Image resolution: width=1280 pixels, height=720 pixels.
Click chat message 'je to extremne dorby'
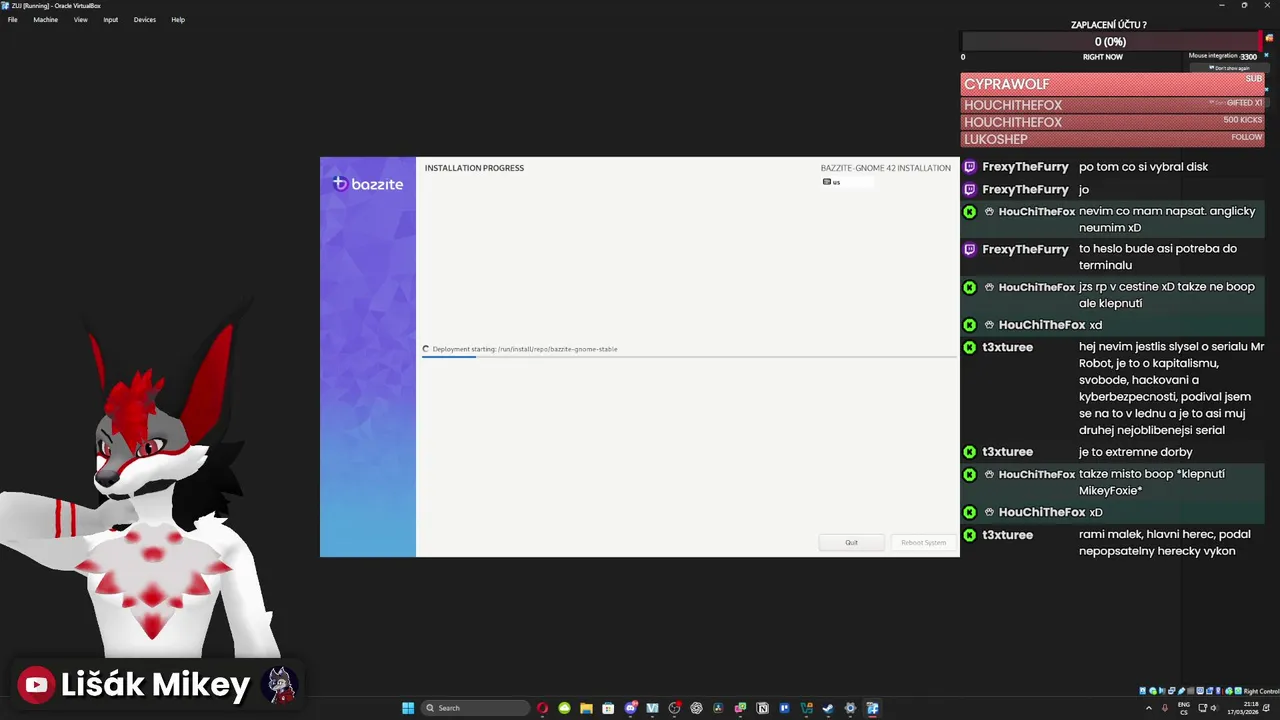pos(1135,452)
